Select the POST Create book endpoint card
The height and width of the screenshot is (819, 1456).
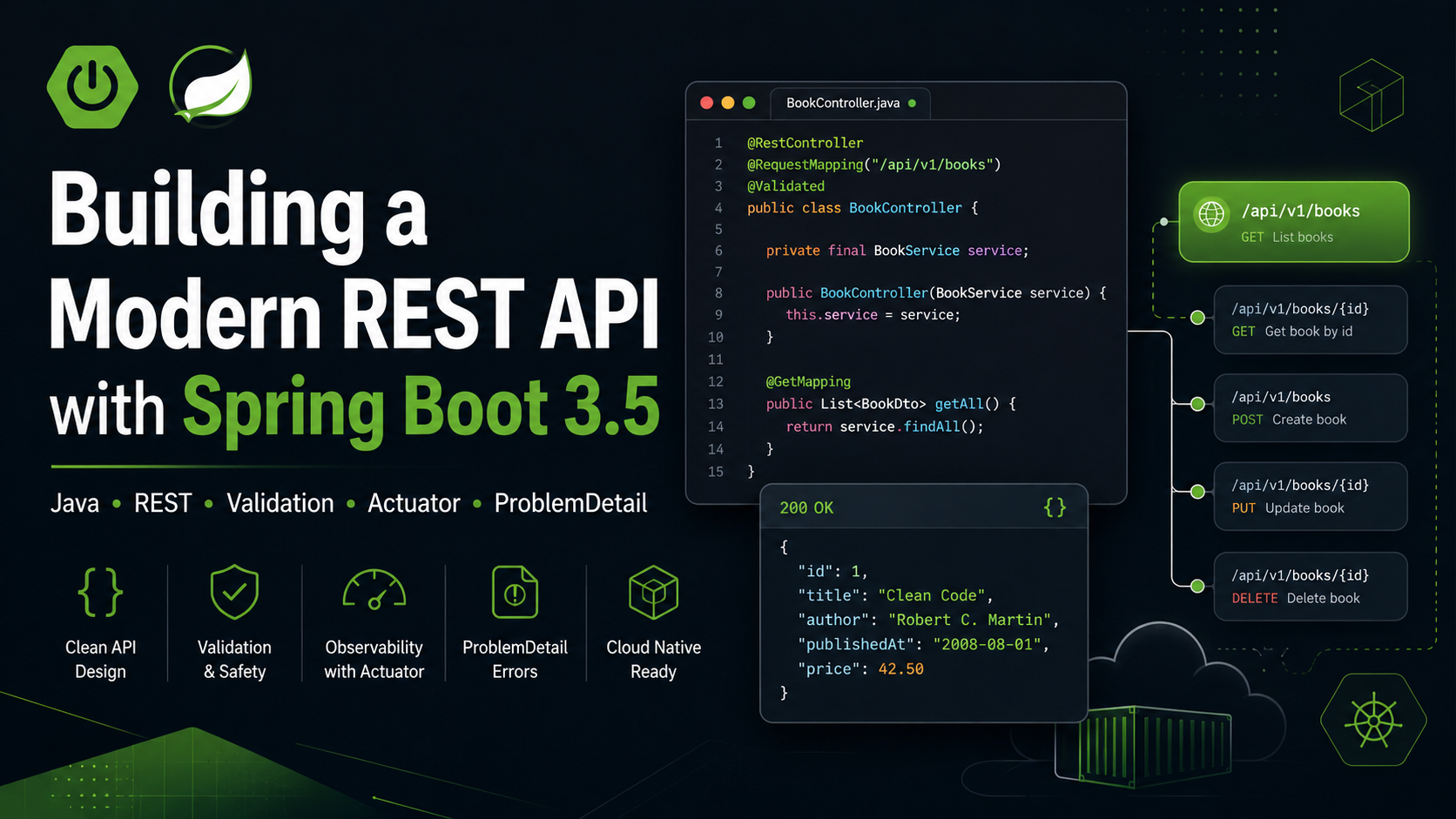(x=1311, y=408)
